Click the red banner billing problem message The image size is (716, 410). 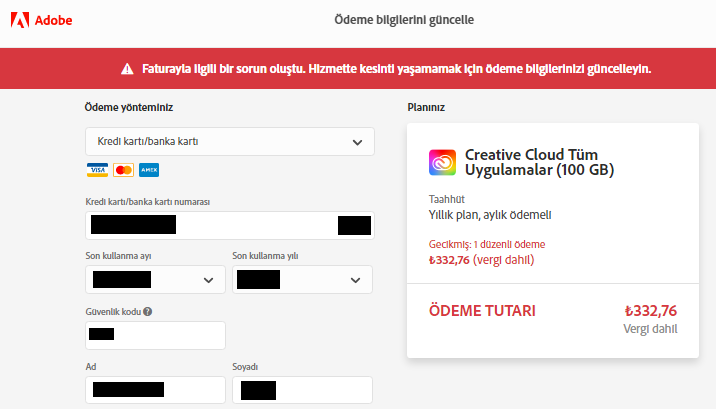tap(396, 69)
